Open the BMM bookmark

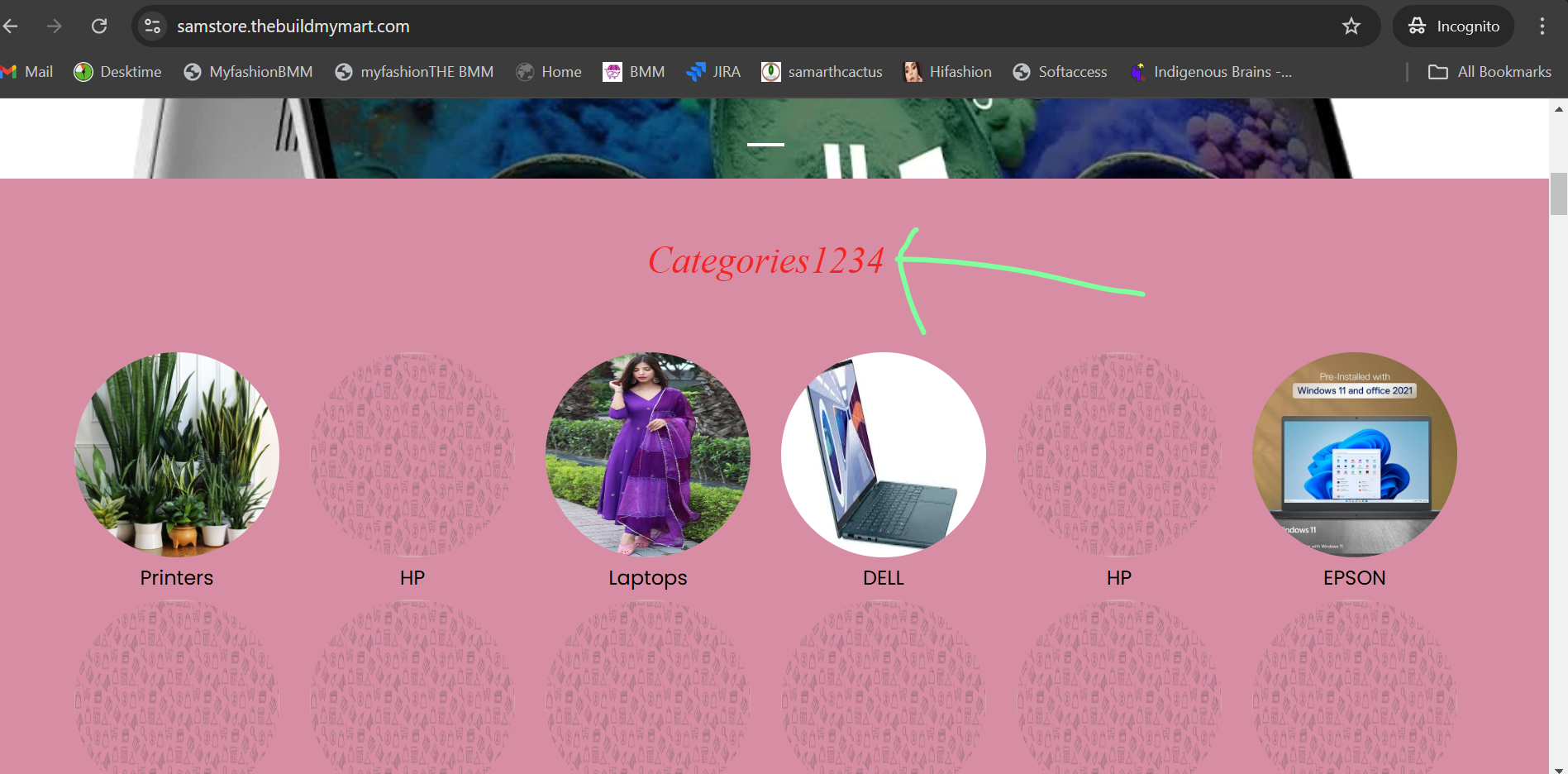click(x=634, y=72)
